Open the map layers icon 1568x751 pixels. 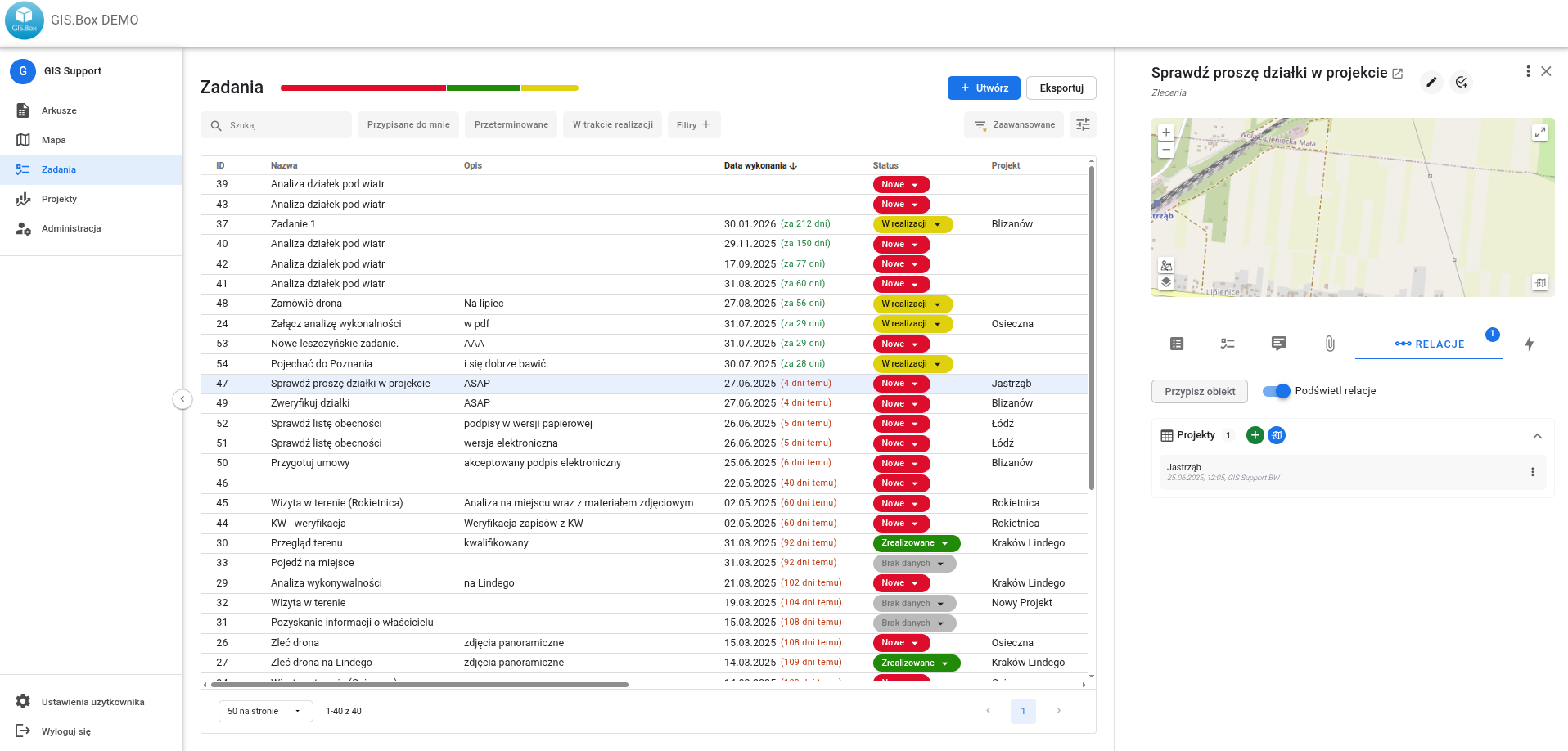(1166, 282)
